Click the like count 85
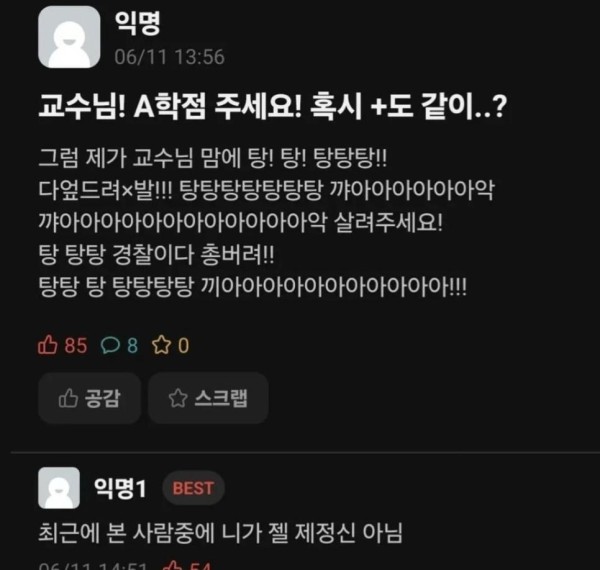 tap(76, 345)
